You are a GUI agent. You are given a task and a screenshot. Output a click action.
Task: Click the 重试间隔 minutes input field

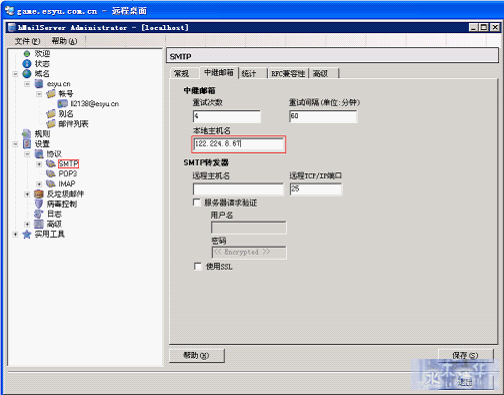tap(323, 116)
